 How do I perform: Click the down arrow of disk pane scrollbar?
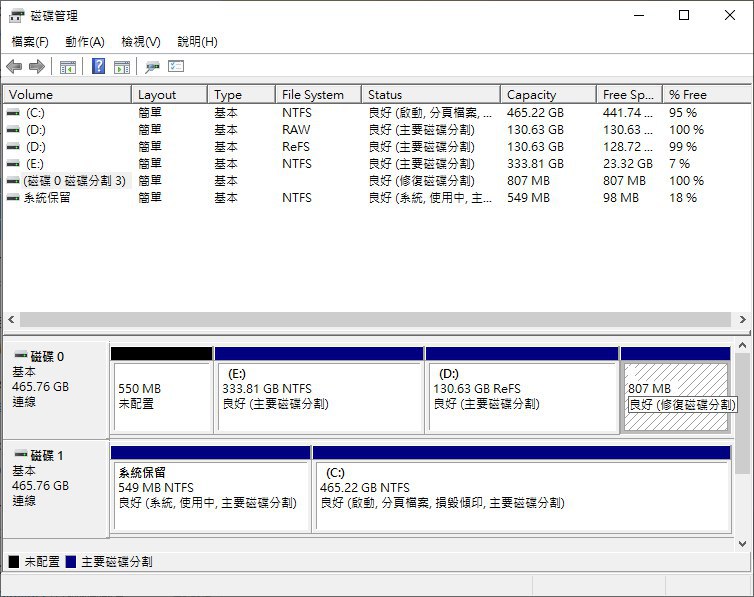pos(742,544)
